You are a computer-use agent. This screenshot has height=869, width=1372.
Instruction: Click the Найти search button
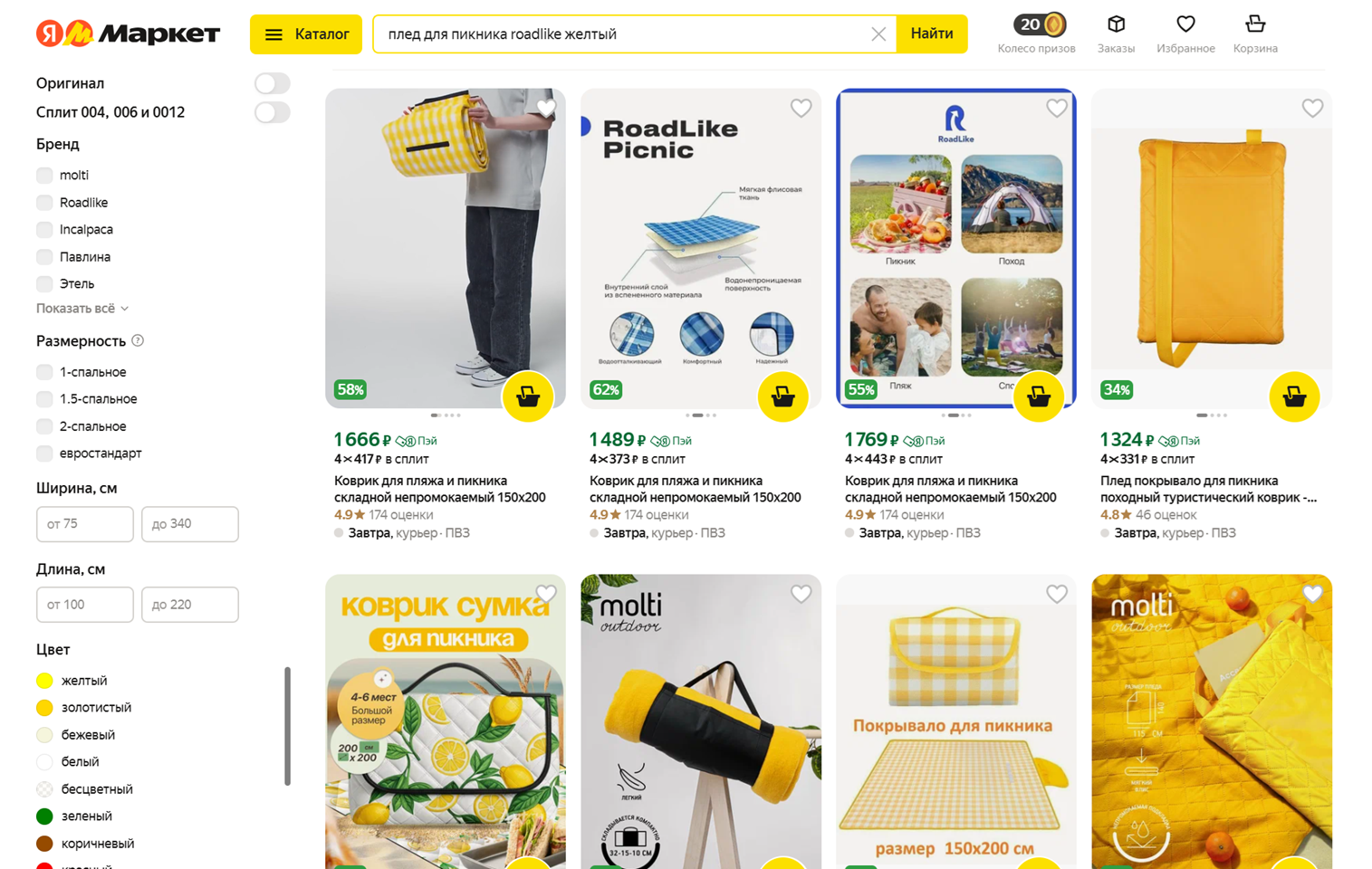click(x=932, y=34)
